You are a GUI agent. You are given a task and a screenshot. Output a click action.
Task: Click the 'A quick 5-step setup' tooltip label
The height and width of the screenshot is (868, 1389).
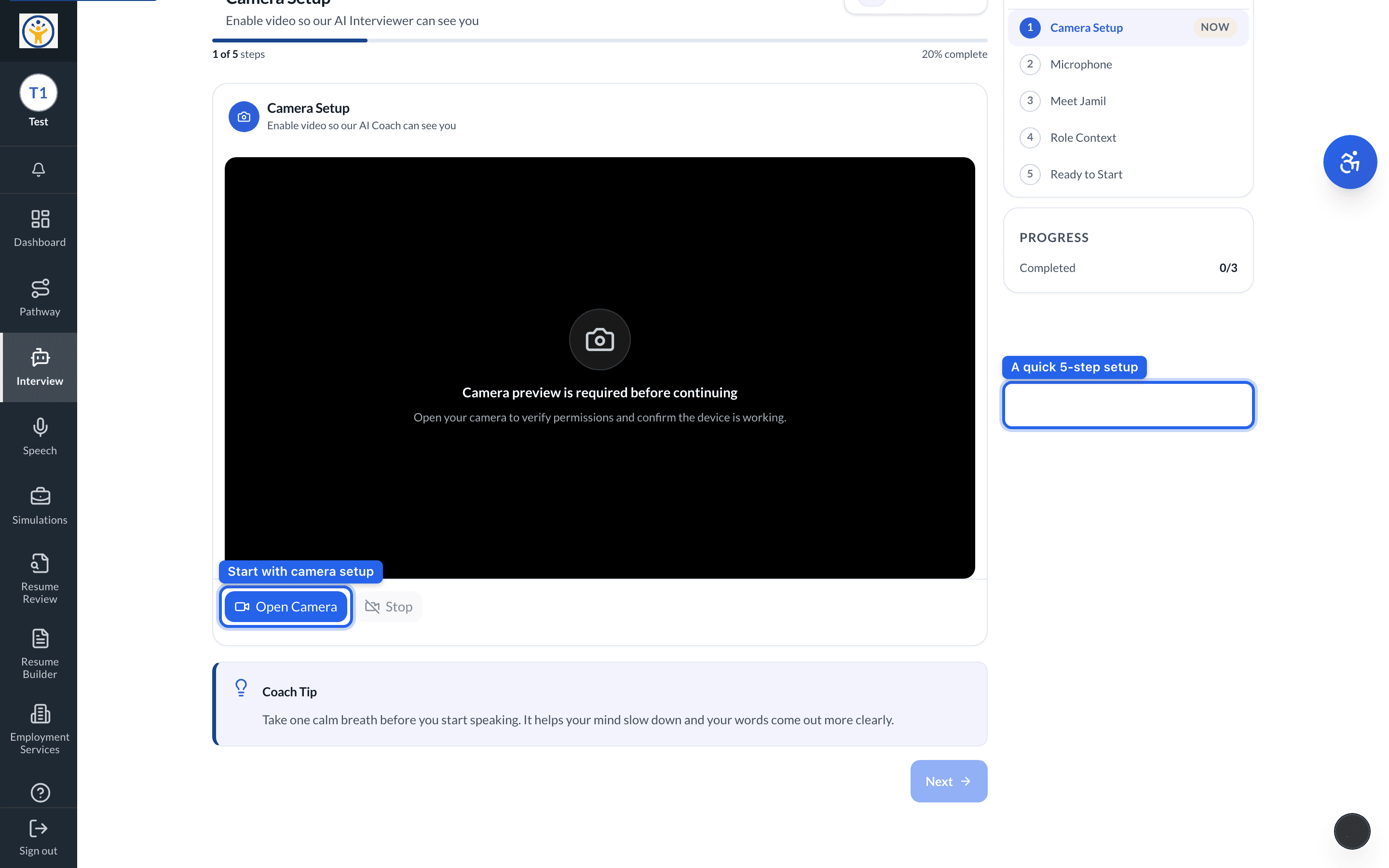point(1074,367)
